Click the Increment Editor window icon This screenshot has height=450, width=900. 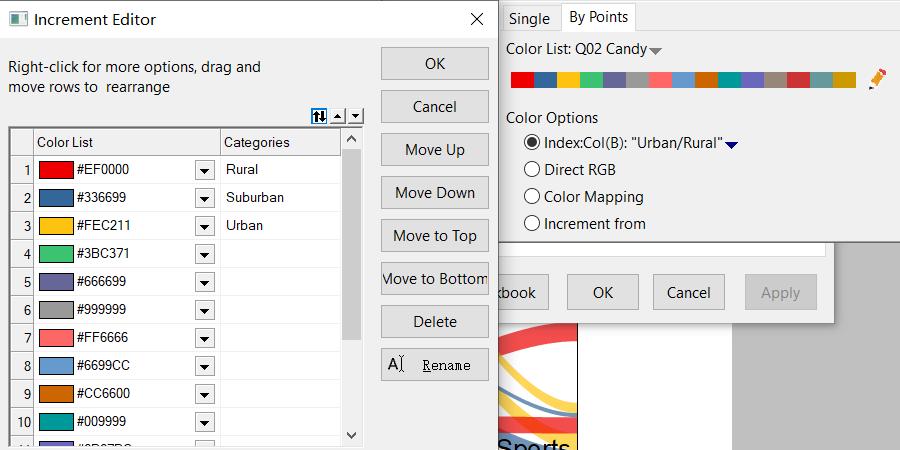pyautogui.click(x=18, y=19)
